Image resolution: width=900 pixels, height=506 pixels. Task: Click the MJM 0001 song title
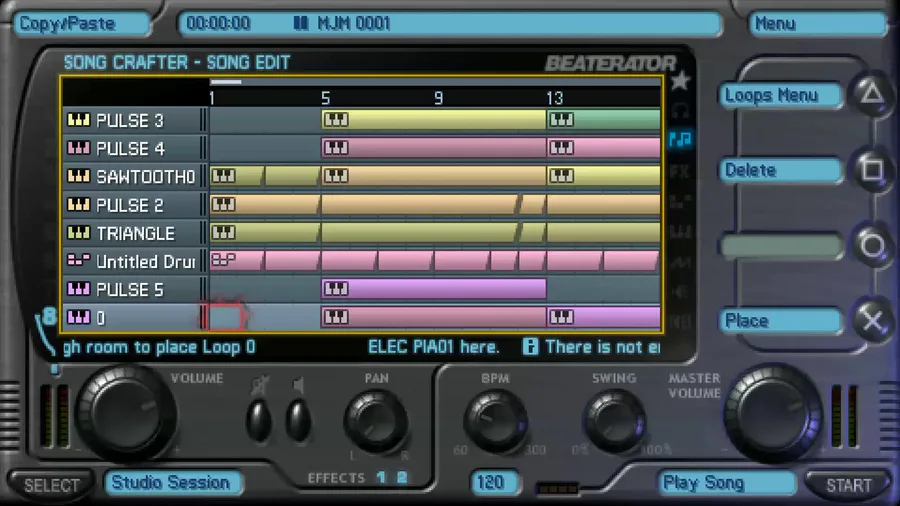354,24
